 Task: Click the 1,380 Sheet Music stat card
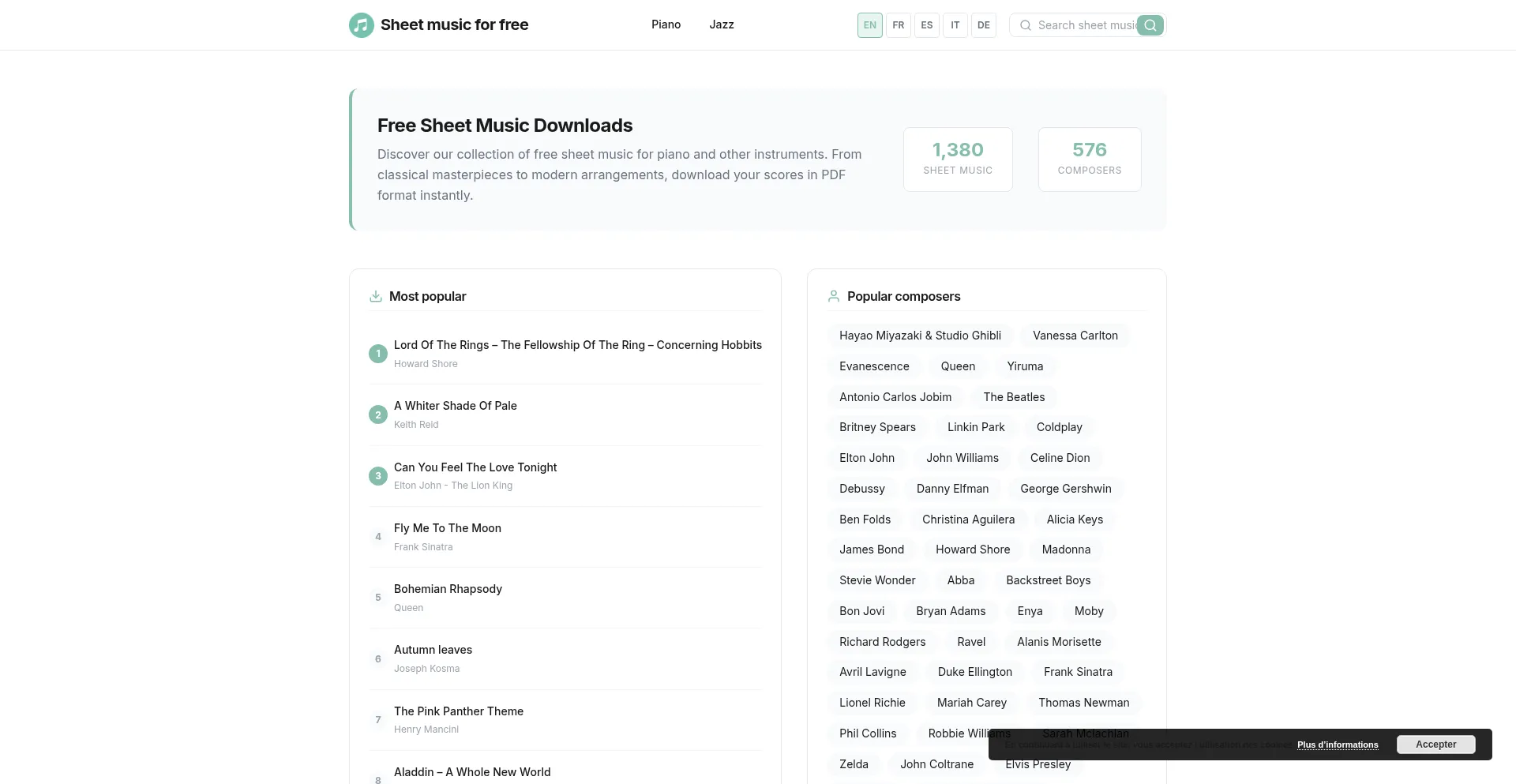point(958,159)
